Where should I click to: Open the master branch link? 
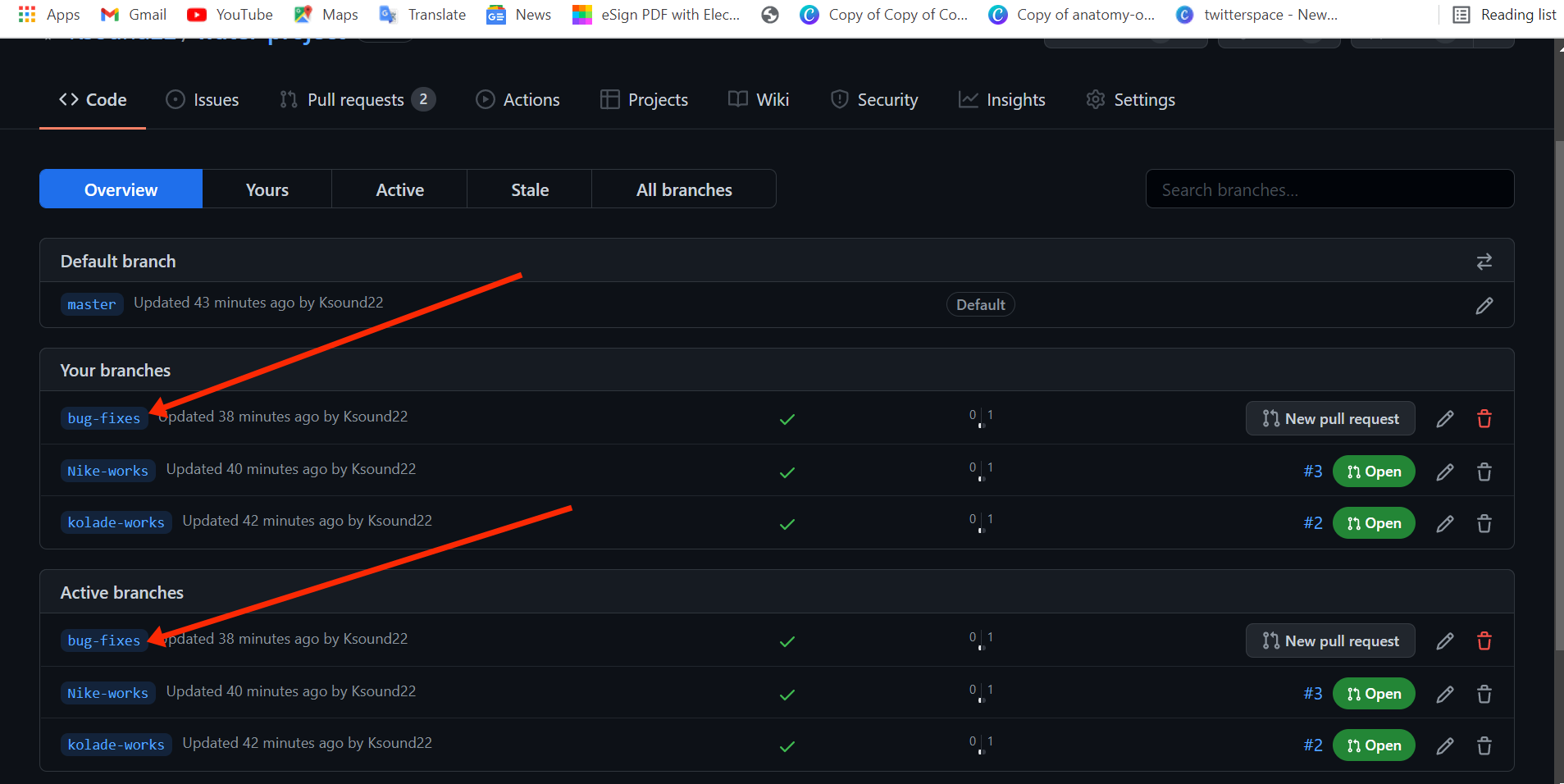[x=92, y=304]
